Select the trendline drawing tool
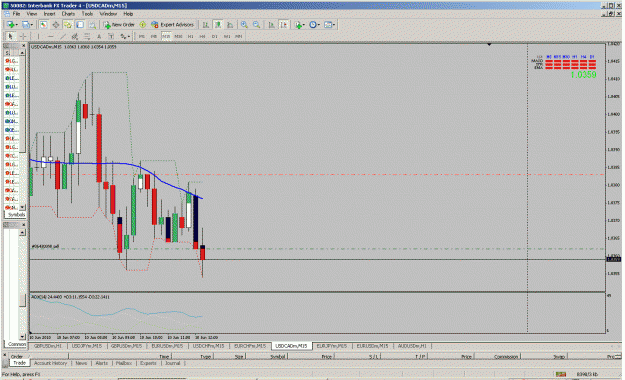The image size is (625, 380). point(63,36)
